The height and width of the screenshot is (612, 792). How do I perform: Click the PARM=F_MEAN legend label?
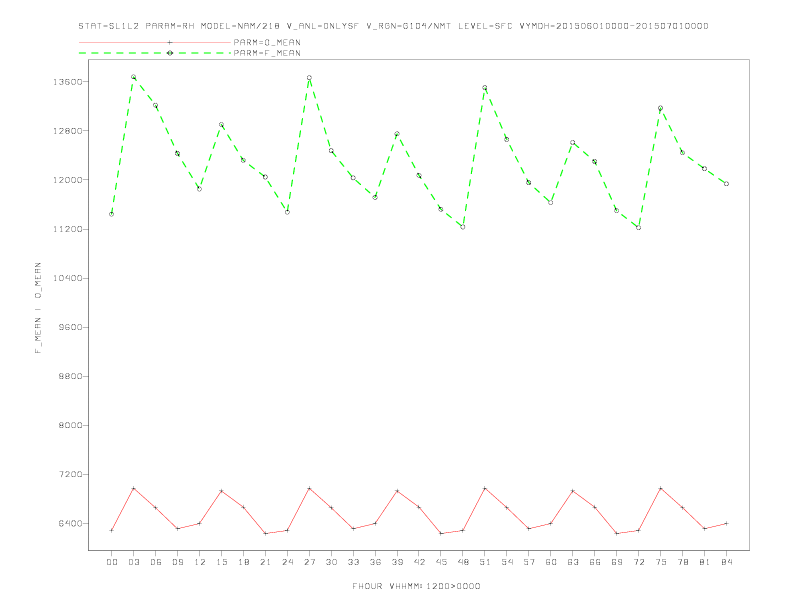267,53
